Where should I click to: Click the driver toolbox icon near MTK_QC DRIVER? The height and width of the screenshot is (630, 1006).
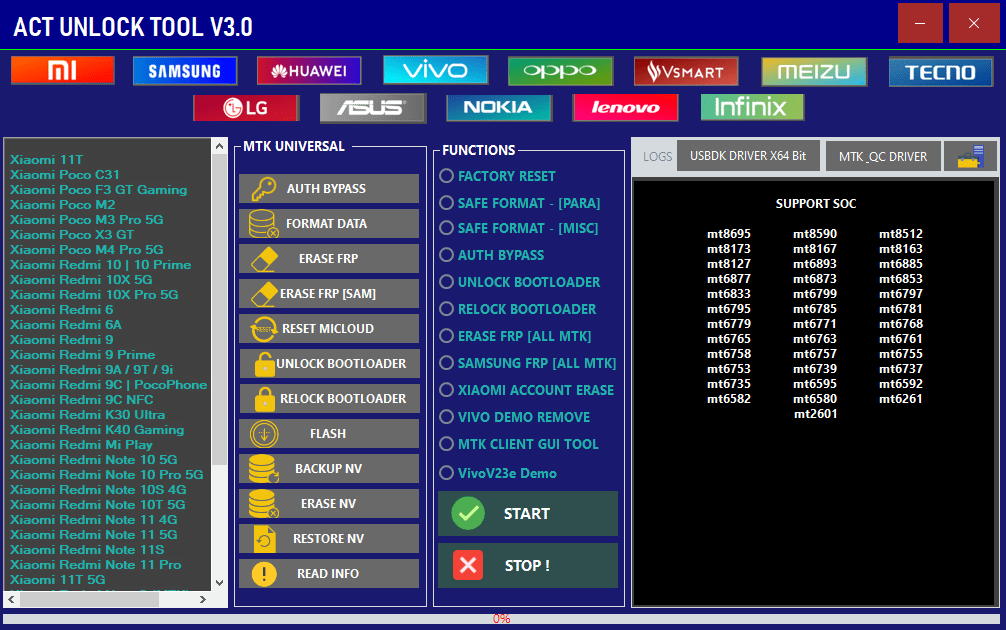[x=972, y=155]
